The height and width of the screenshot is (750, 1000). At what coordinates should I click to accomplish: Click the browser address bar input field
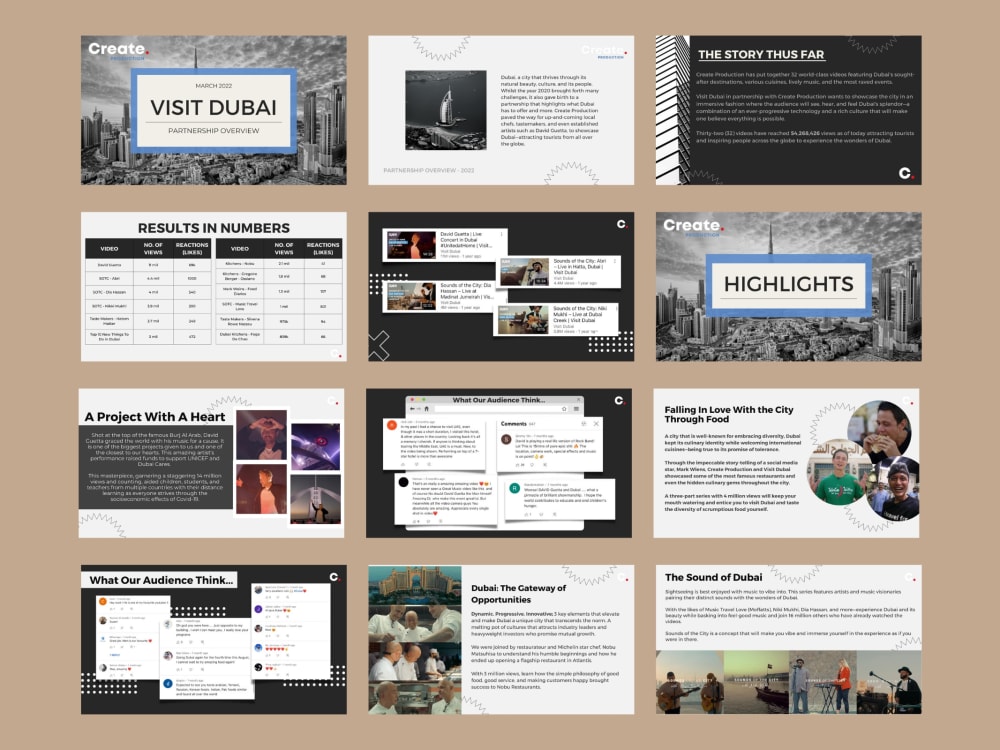point(495,409)
